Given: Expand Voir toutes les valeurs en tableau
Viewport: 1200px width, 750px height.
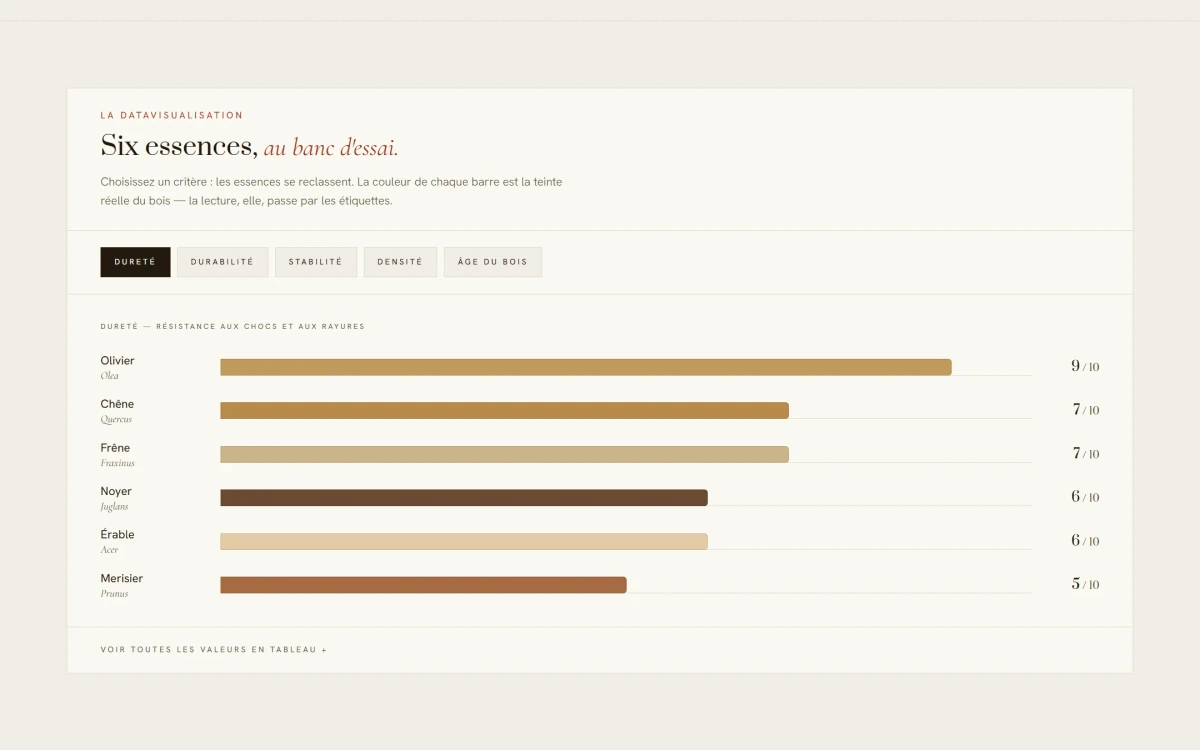Looking at the screenshot, I should pyautogui.click(x=214, y=650).
